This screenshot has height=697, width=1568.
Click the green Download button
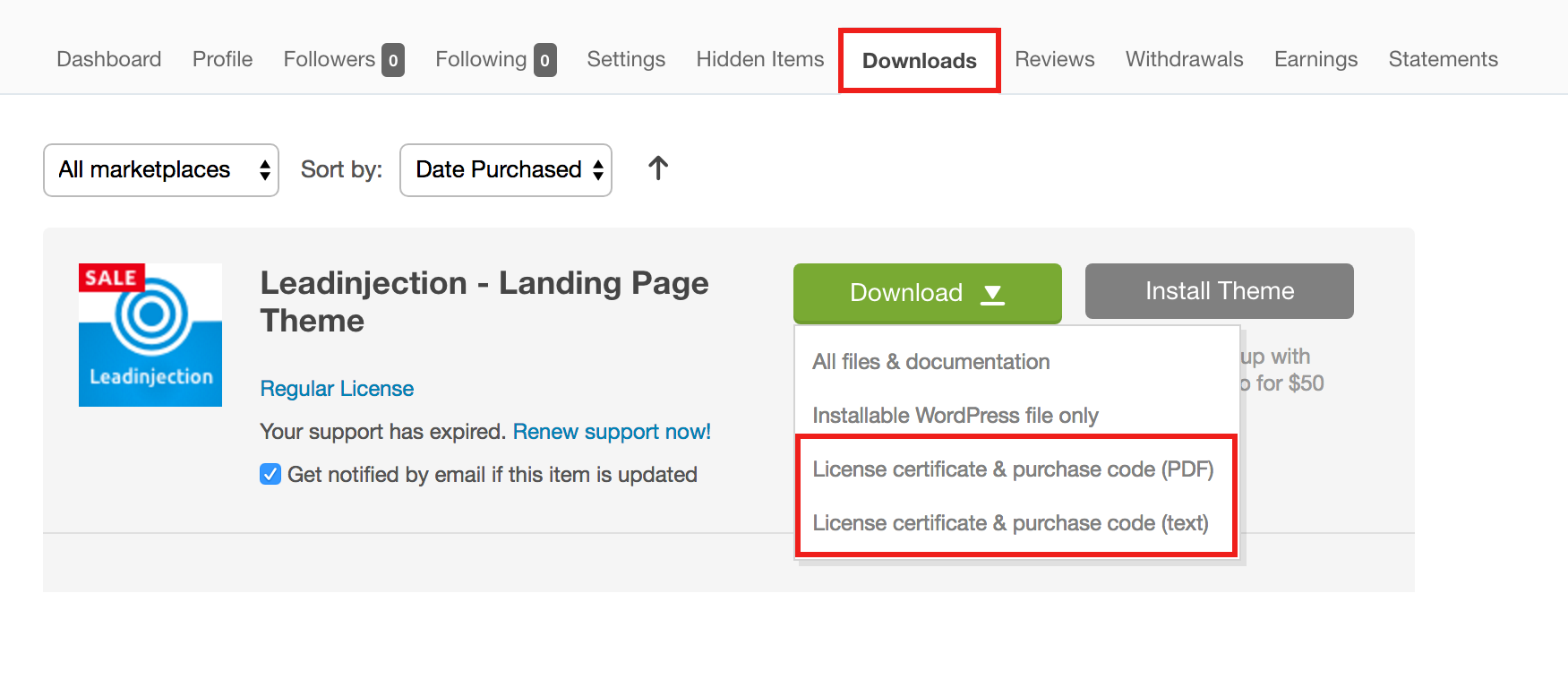point(928,293)
